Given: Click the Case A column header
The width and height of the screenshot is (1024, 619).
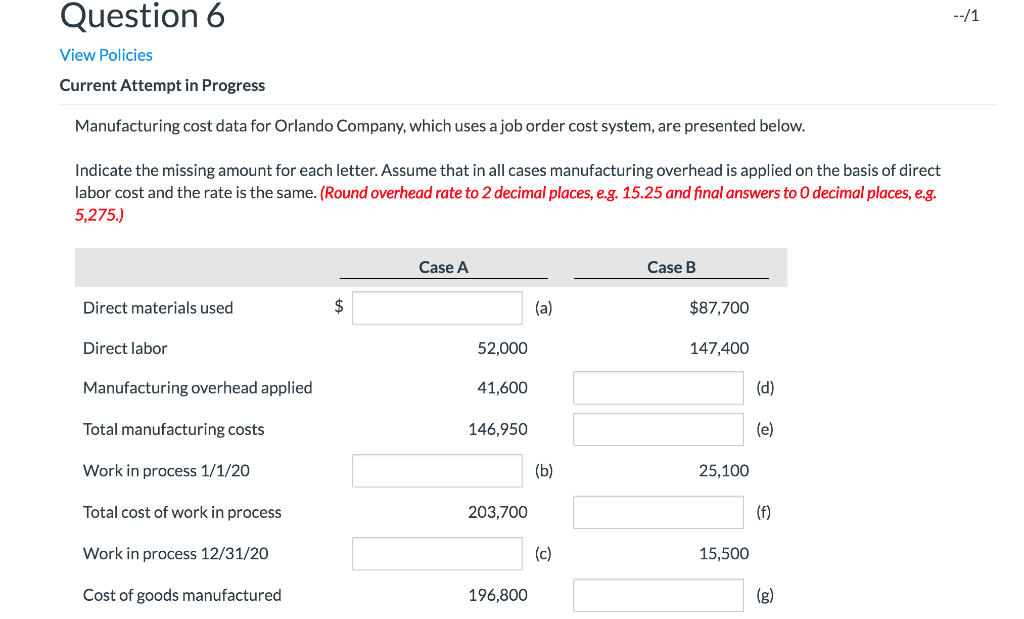Looking at the screenshot, I should [x=443, y=267].
